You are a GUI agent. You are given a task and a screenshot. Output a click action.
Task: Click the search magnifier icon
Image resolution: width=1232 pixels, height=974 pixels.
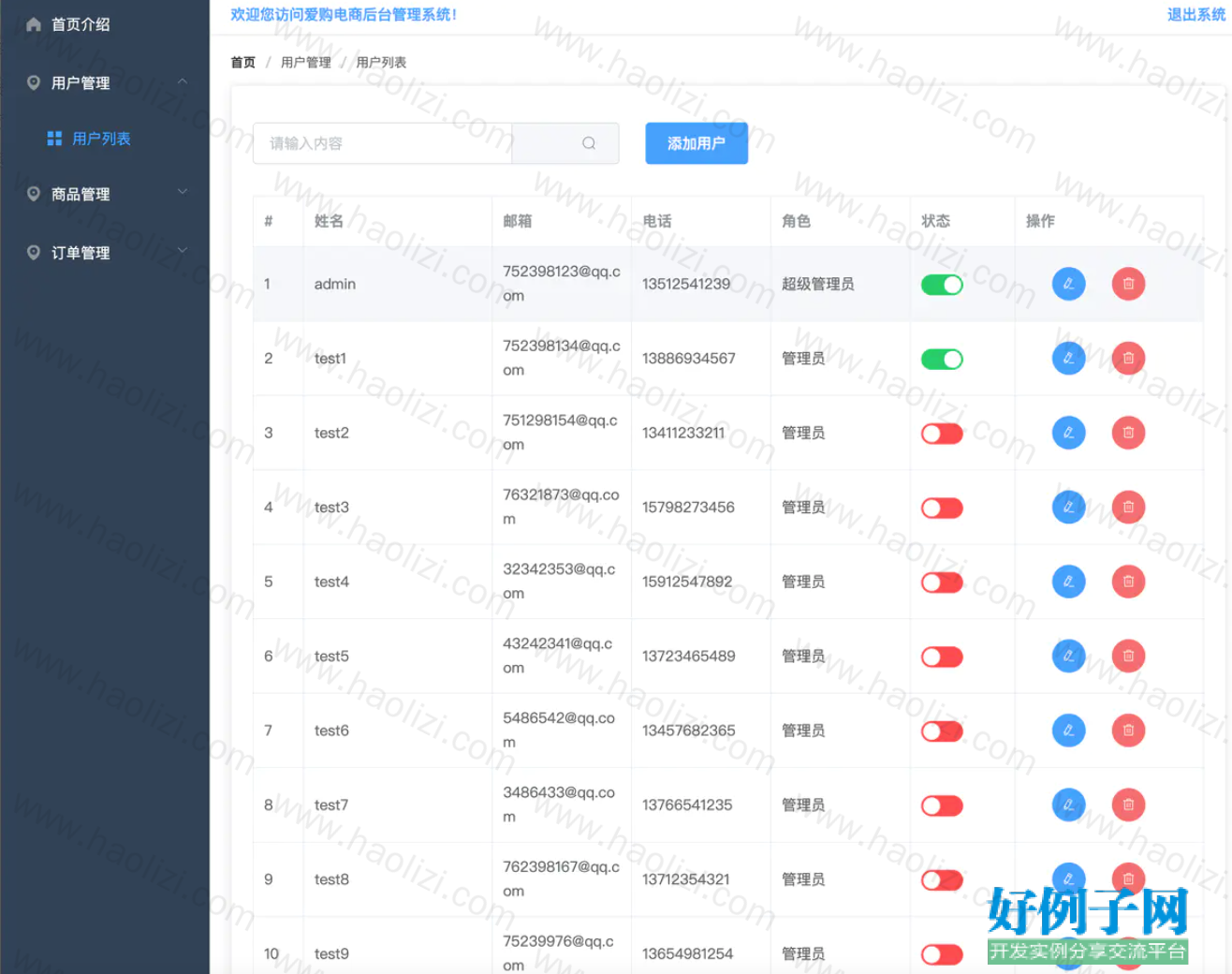tap(589, 143)
